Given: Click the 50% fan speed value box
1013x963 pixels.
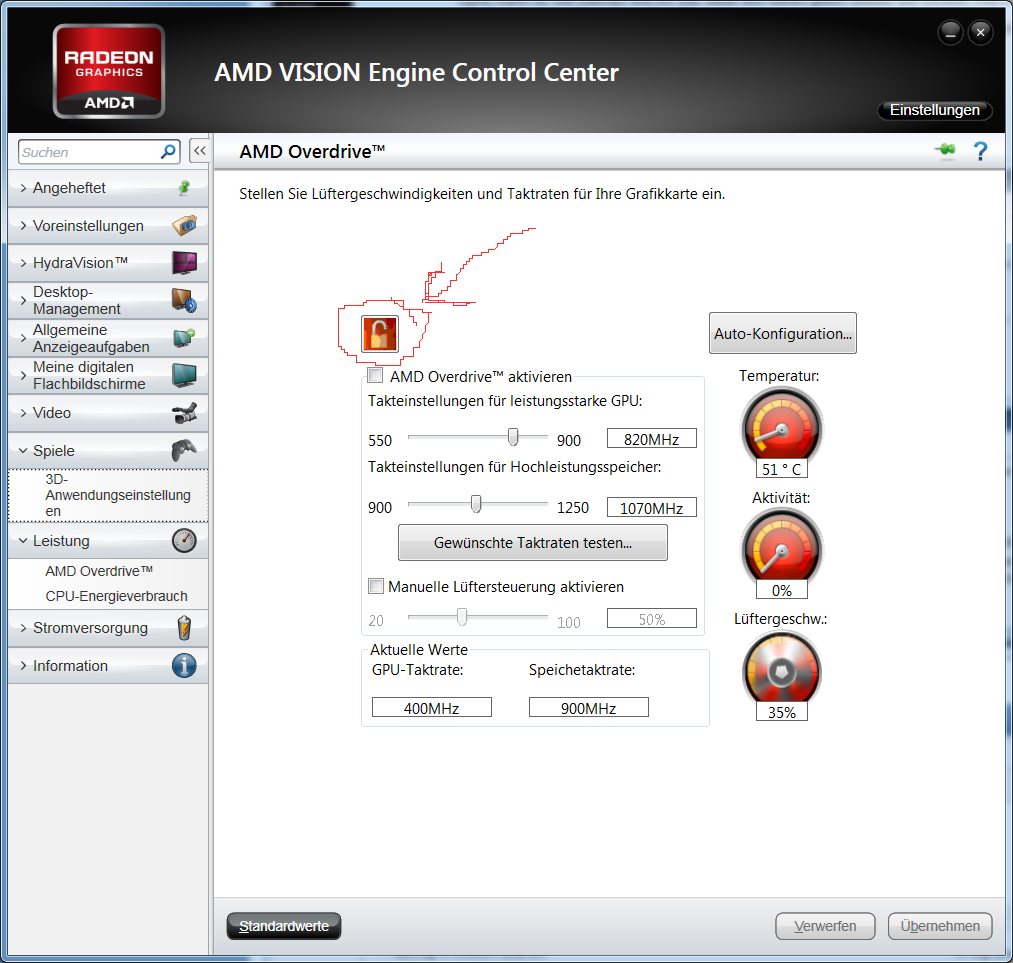Looking at the screenshot, I should (651, 619).
